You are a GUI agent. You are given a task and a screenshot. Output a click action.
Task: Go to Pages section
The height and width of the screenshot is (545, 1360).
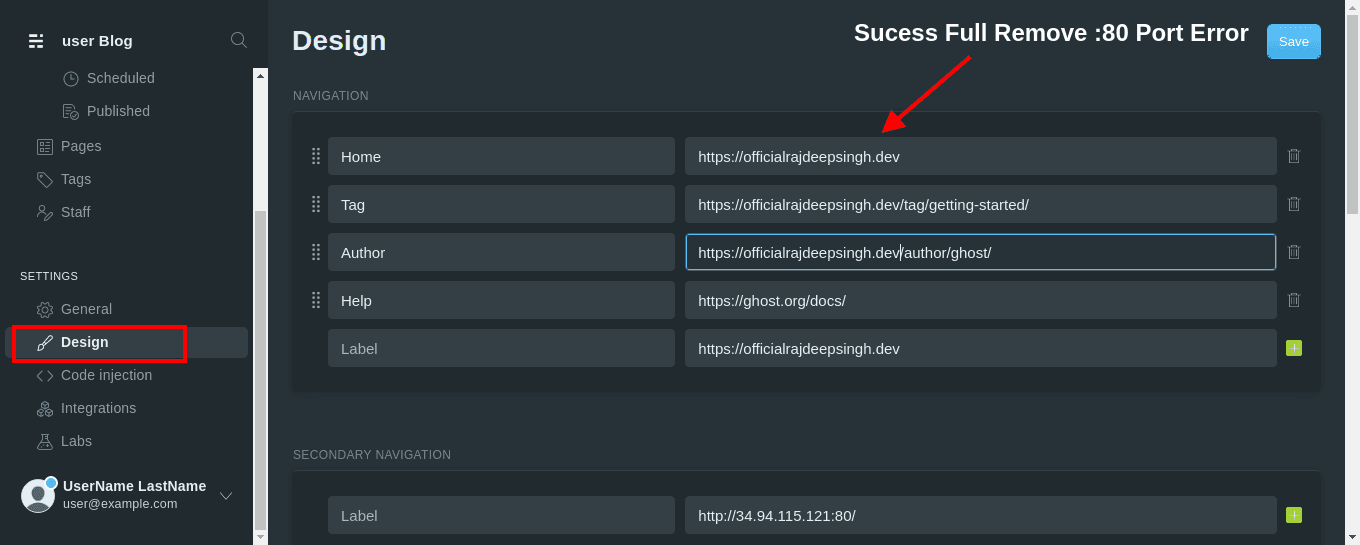point(81,146)
